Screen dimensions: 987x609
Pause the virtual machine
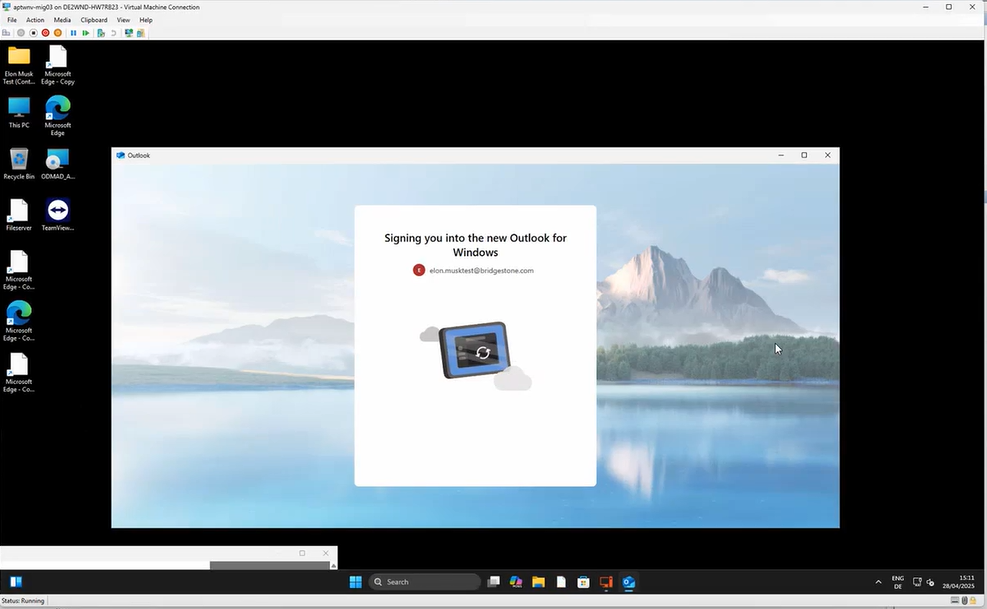point(73,33)
